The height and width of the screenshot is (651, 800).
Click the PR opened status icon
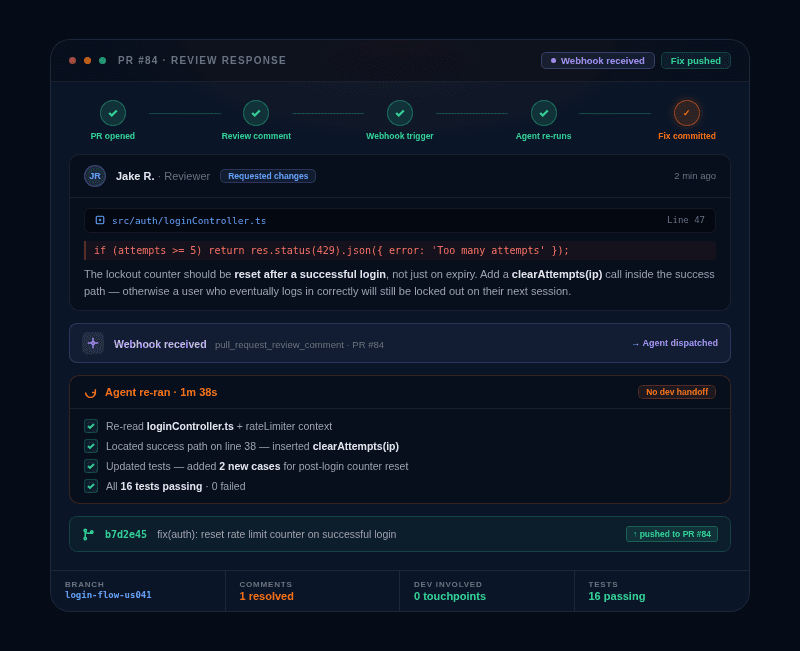[x=112, y=113]
